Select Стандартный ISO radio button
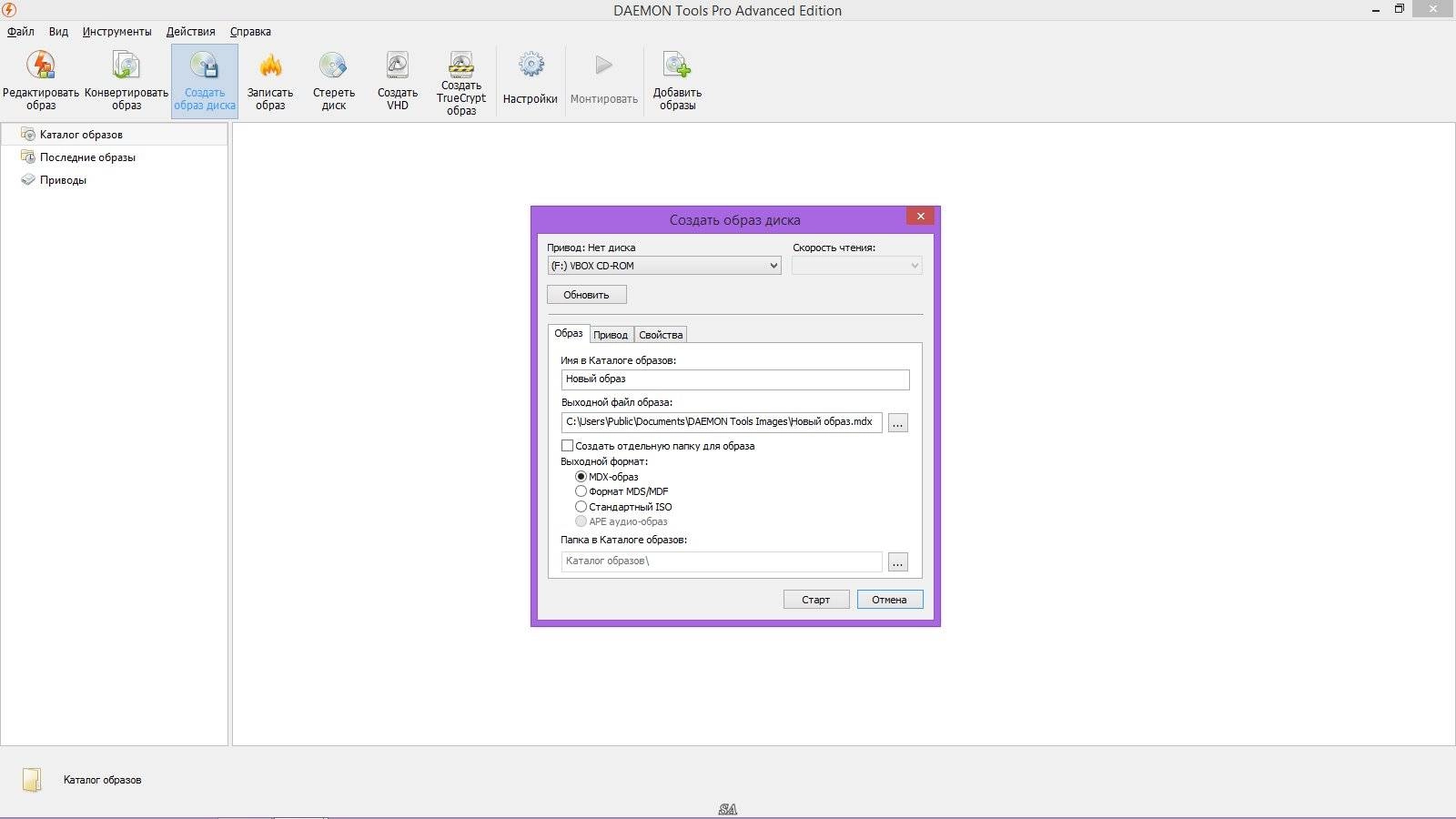Image resolution: width=1456 pixels, height=819 pixels. 581,507
